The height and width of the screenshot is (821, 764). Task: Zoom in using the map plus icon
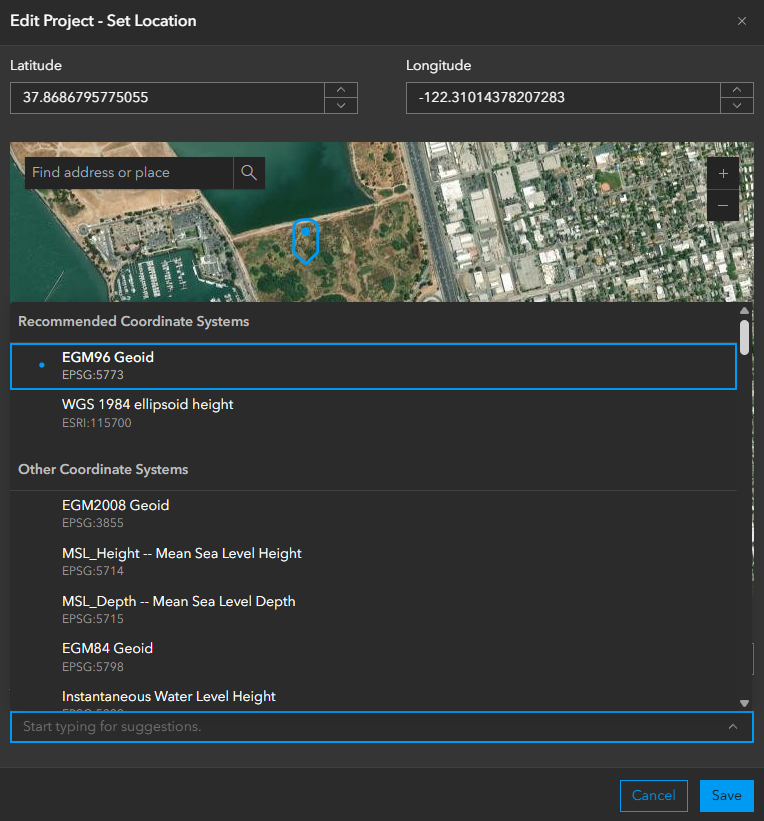click(x=722, y=172)
